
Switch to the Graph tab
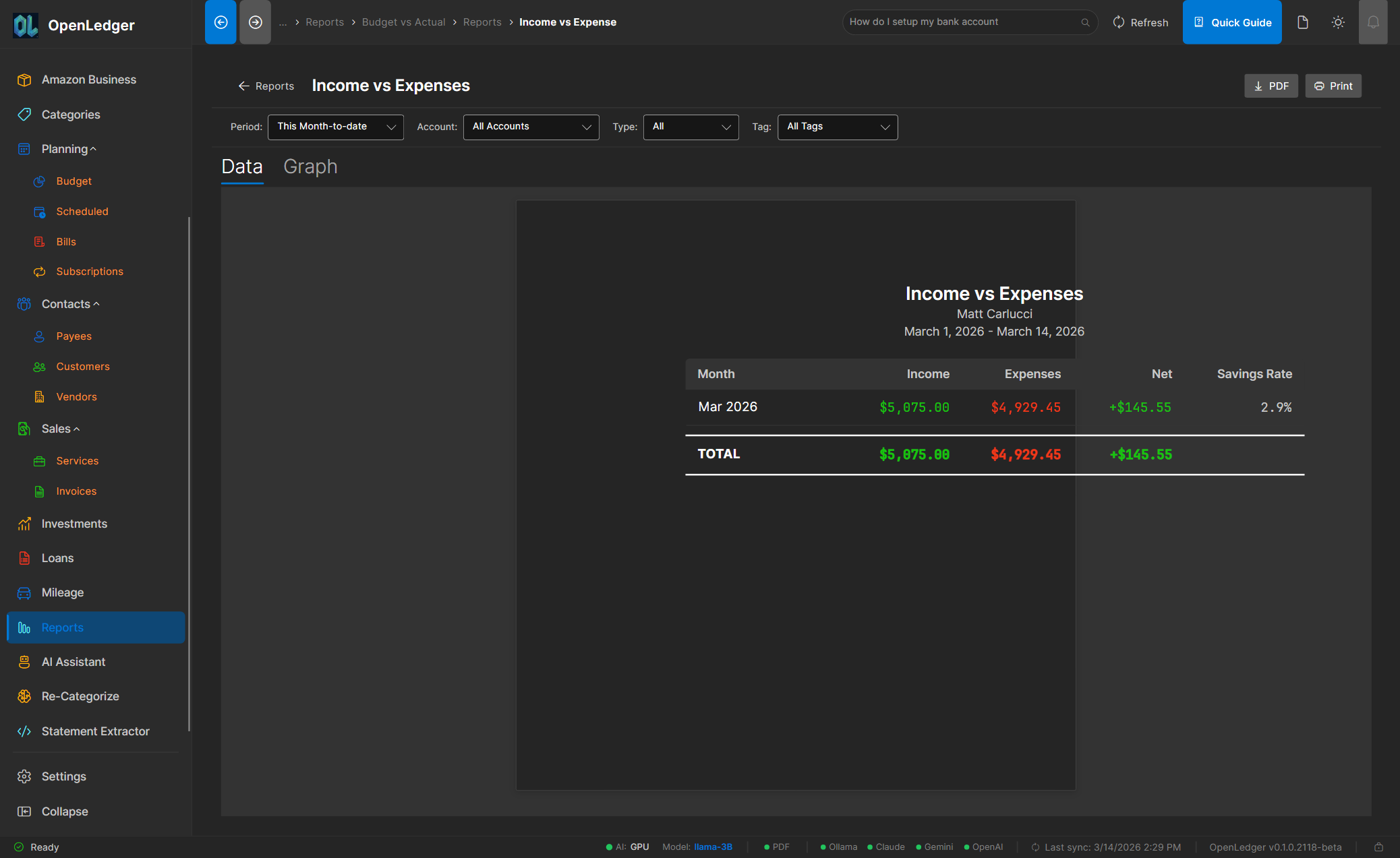310,166
